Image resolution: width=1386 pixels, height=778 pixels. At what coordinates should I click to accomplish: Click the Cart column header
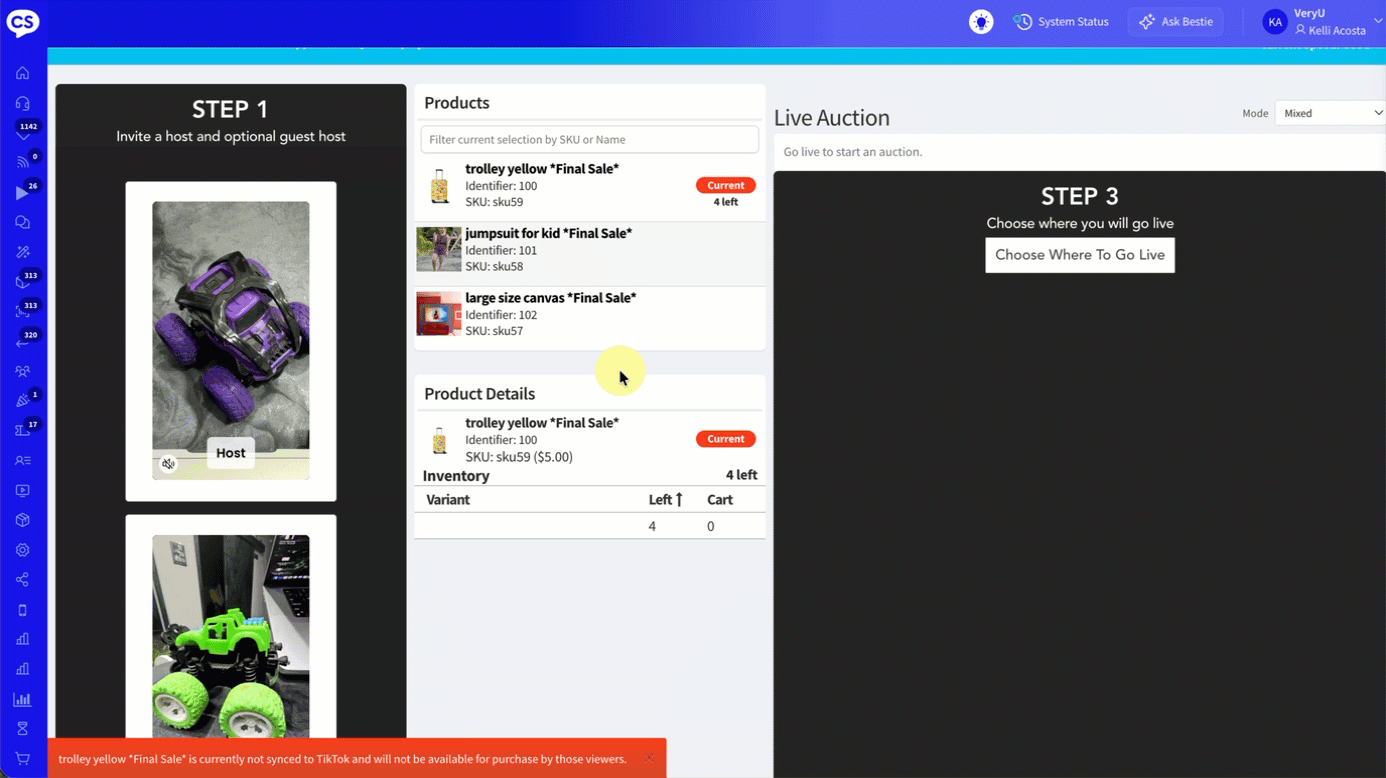[x=720, y=500]
